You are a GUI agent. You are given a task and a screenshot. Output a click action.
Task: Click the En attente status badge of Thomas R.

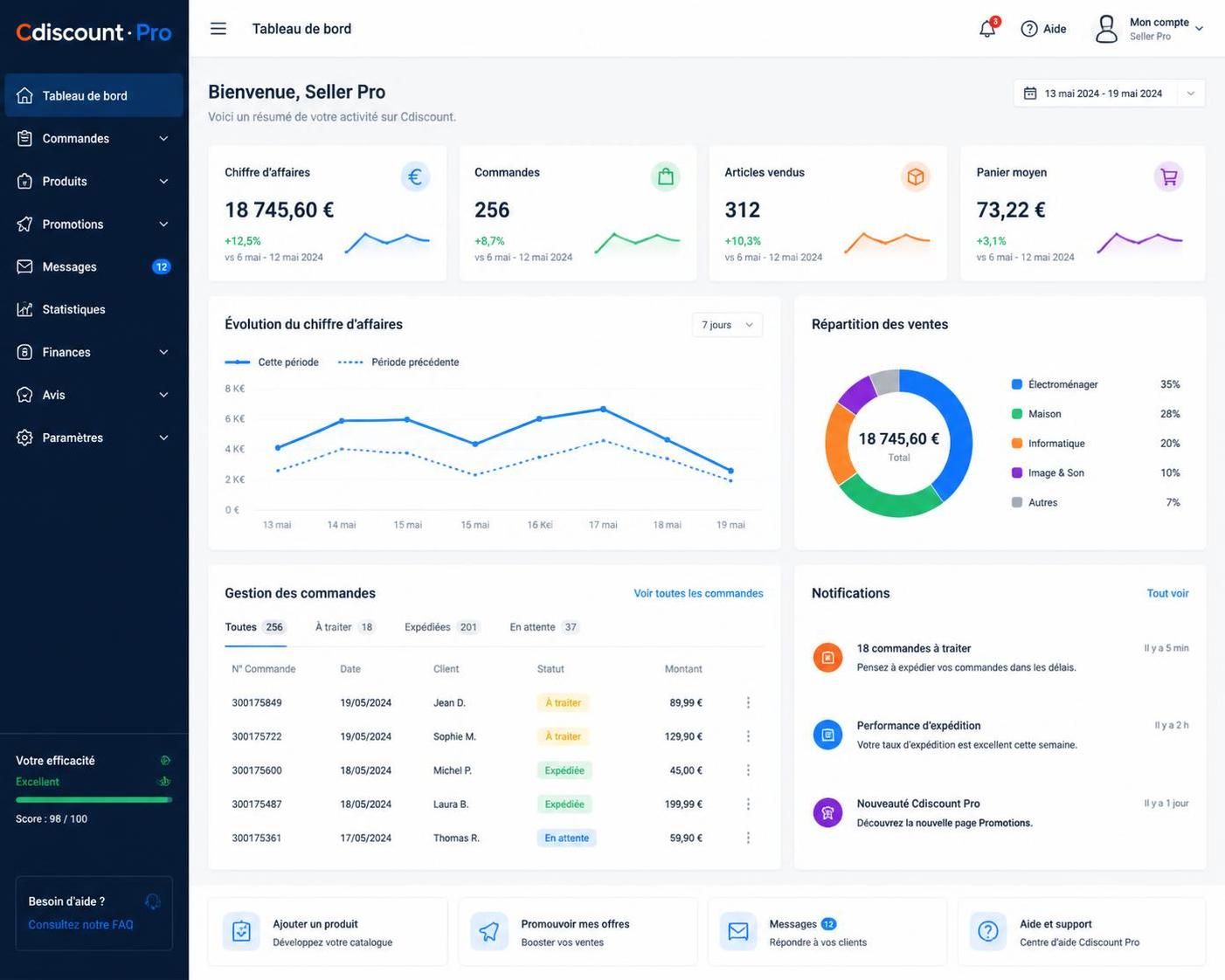click(x=566, y=838)
